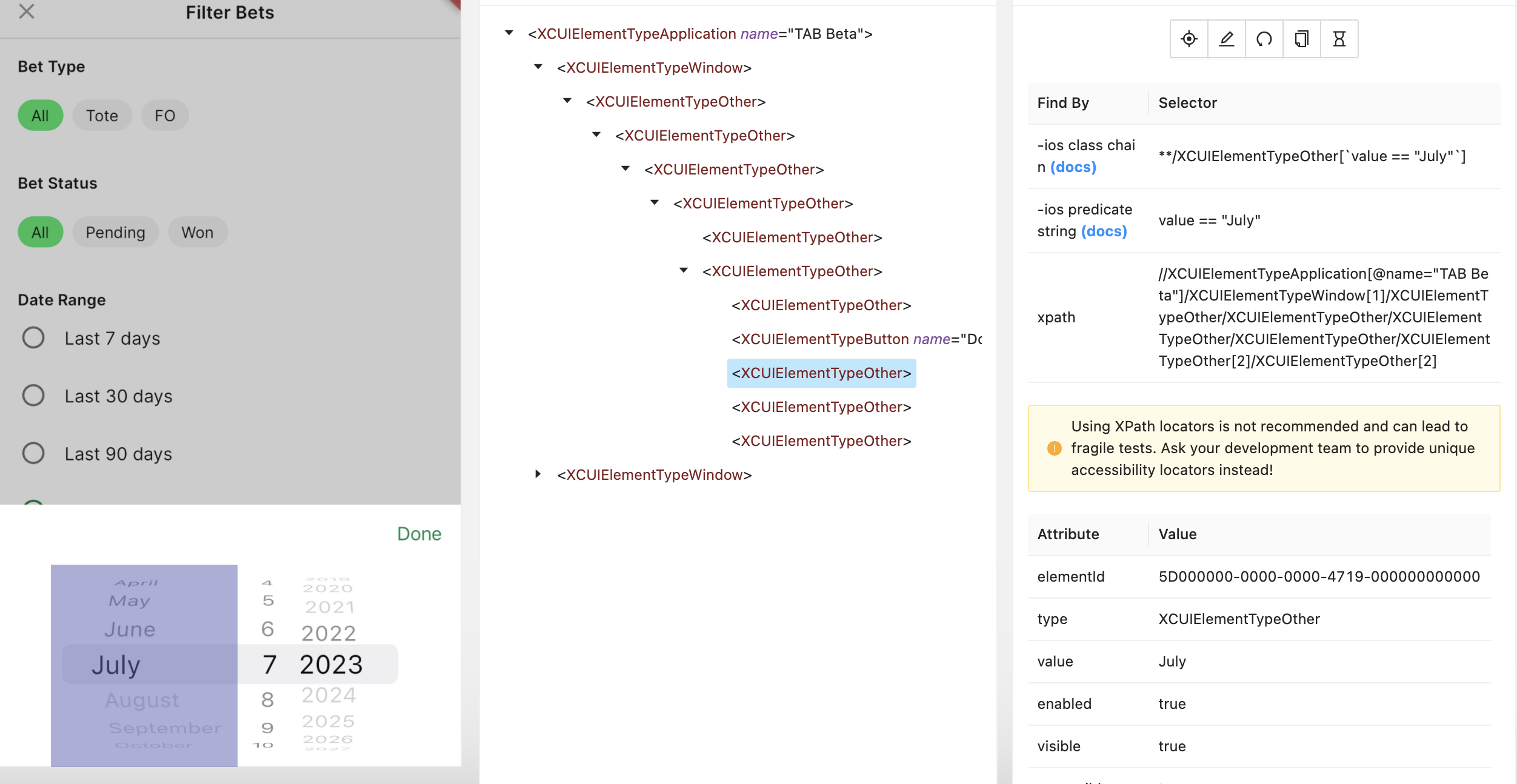The width and height of the screenshot is (1517, 784).
Task: Click the Clear element undo icon
Action: coord(1264,39)
